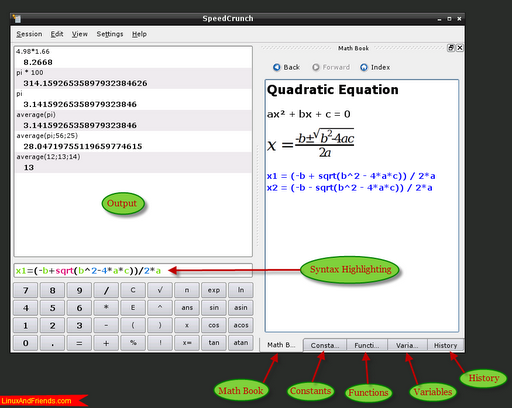The height and width of the screenshot is (408, 512).
Task: Go back in the Math Book
Action: (286, 67)
